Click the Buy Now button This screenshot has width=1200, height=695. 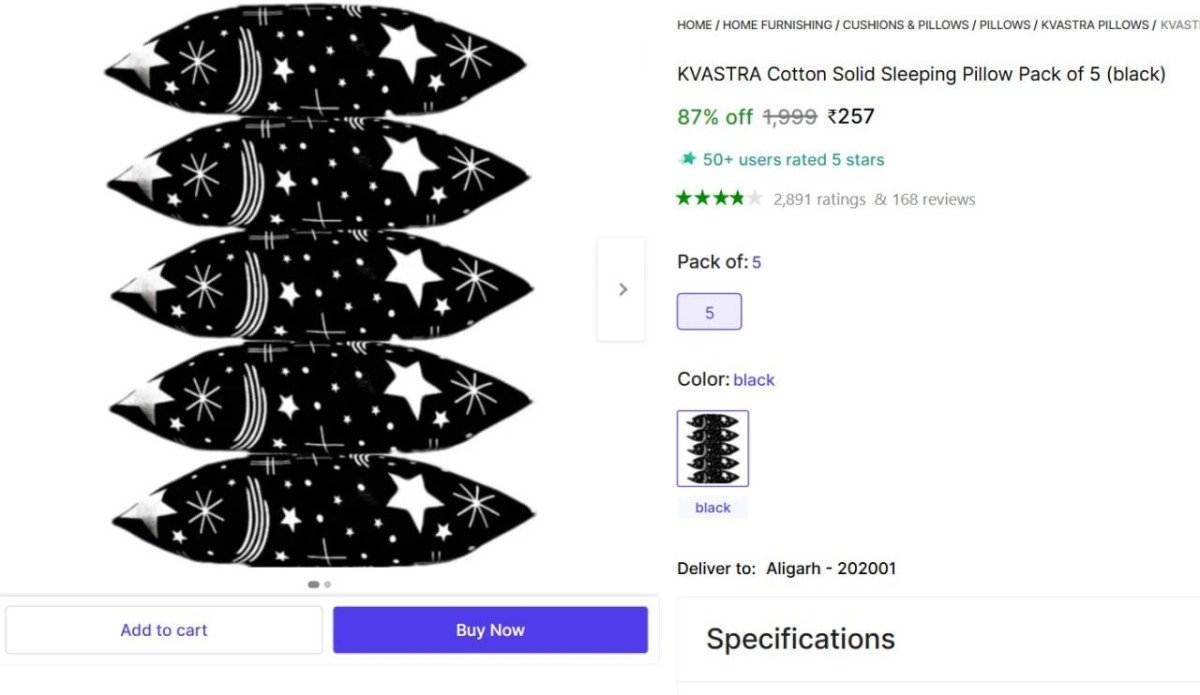tap(489, 629)
